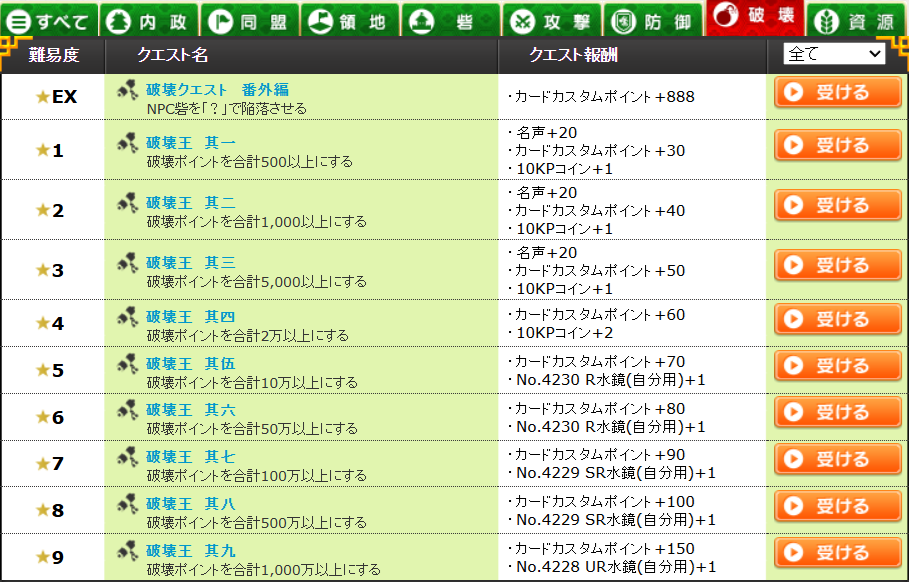
Task: Click the ★EX difficulty label
Action: click(x=56, y=97)
